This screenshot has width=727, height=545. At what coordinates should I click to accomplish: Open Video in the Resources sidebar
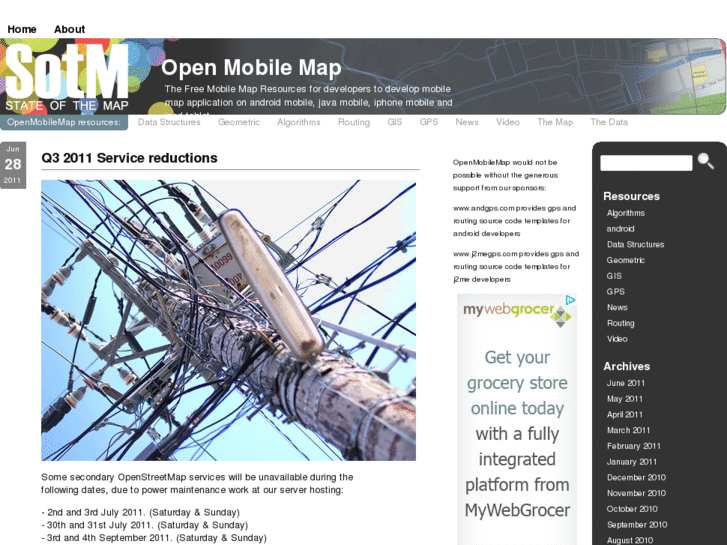(617, 339)
